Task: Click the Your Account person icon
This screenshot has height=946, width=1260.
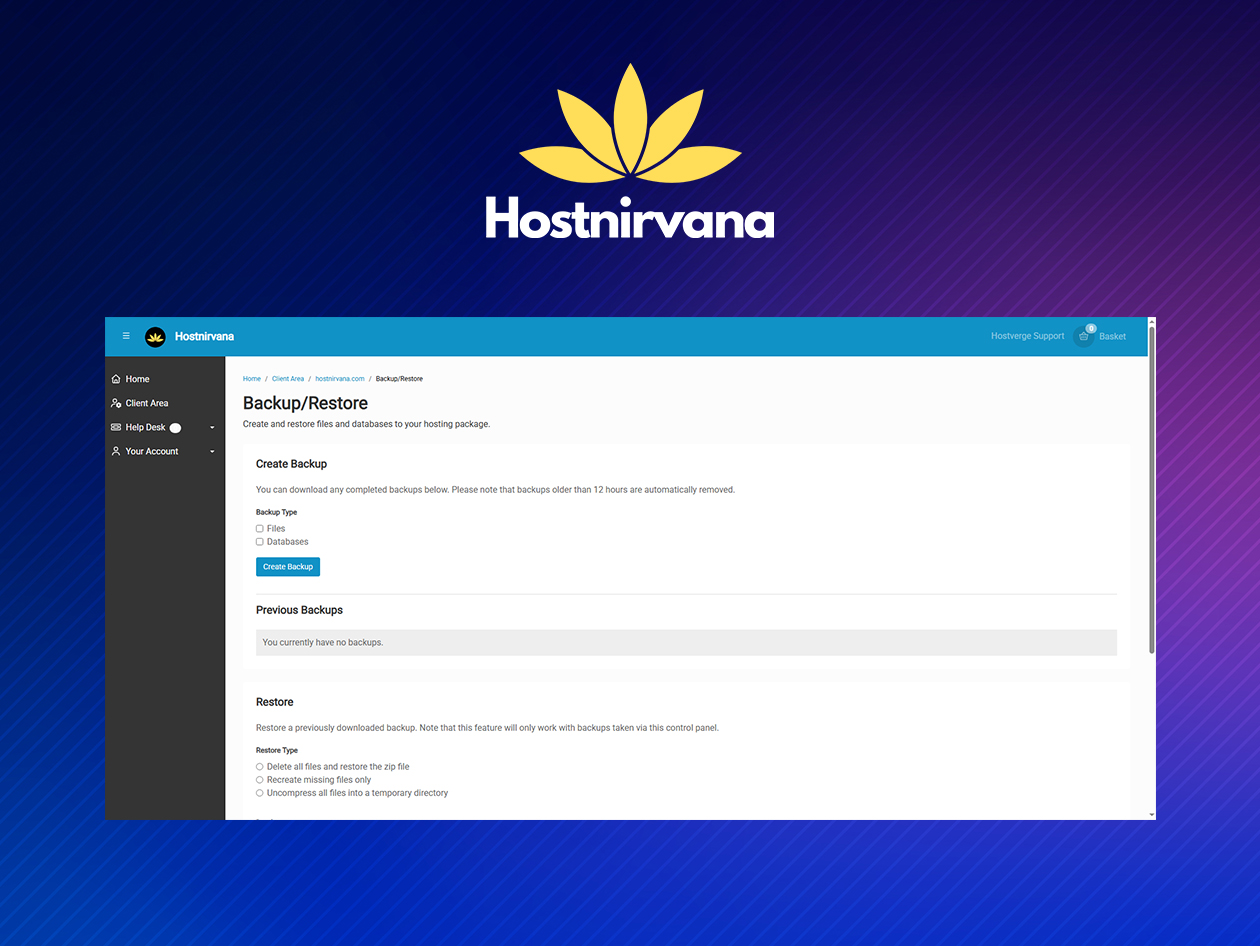Action: tap(115, 451)
